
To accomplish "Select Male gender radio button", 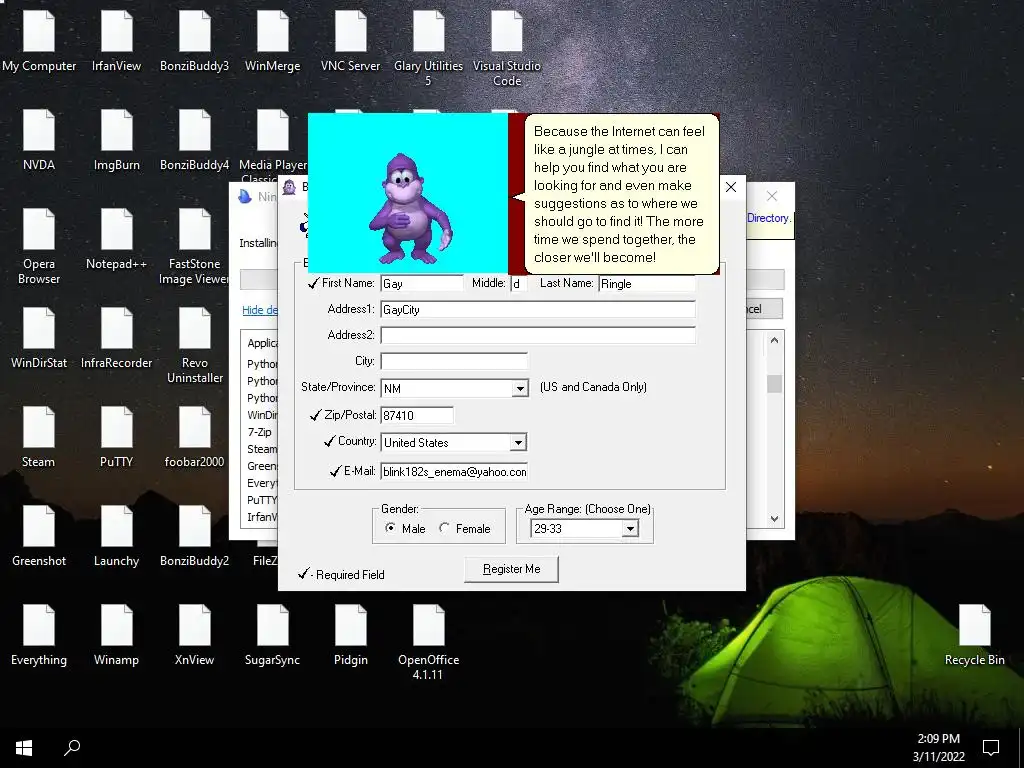I will coord(391,528).
